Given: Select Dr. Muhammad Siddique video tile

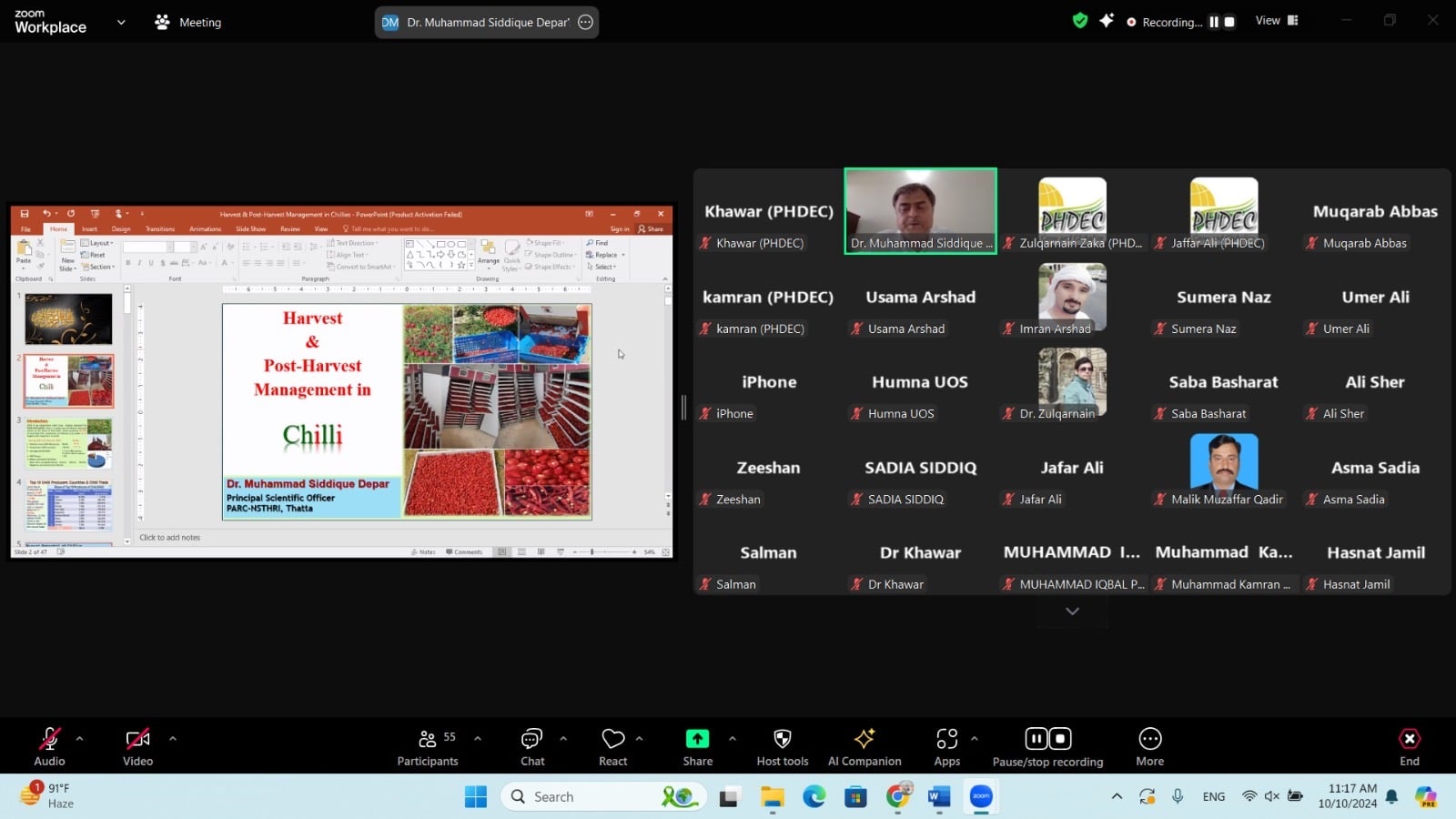Looking at the screenshot, I should (x=920, y=210).
